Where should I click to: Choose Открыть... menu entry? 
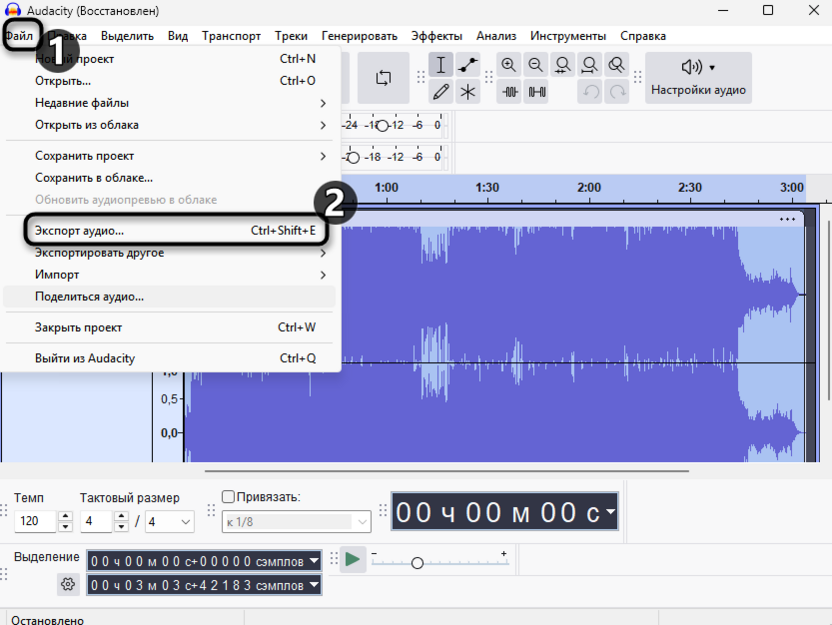click(x=170, y=81)
